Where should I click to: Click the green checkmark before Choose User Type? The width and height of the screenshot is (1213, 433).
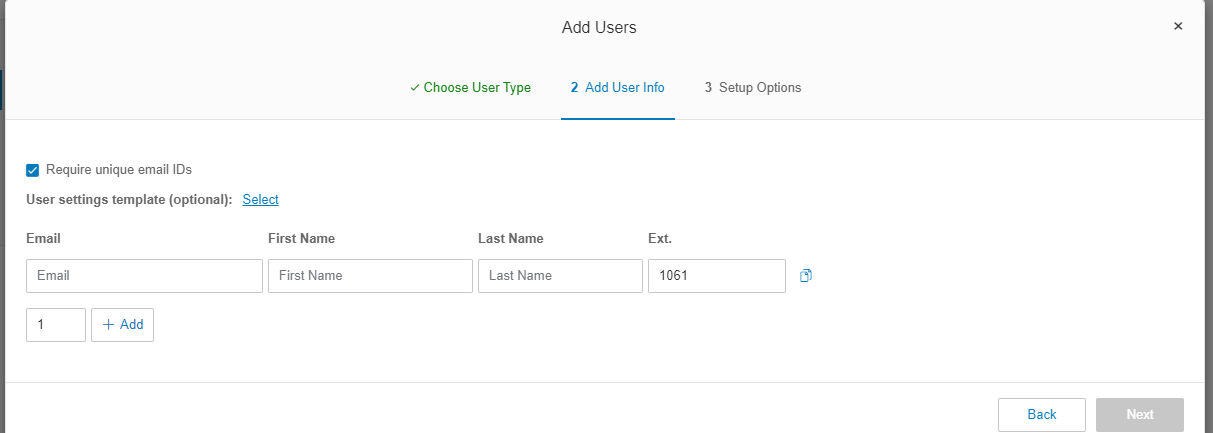(x=414, y=88)
